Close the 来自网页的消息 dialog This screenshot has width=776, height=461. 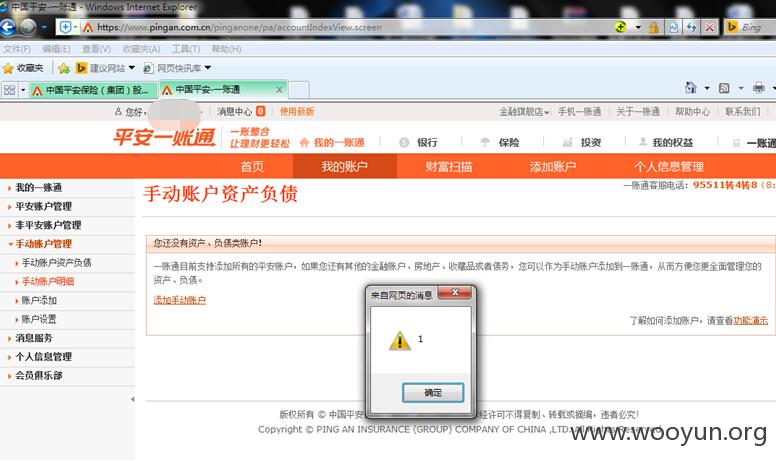click(x=455, y=293)
